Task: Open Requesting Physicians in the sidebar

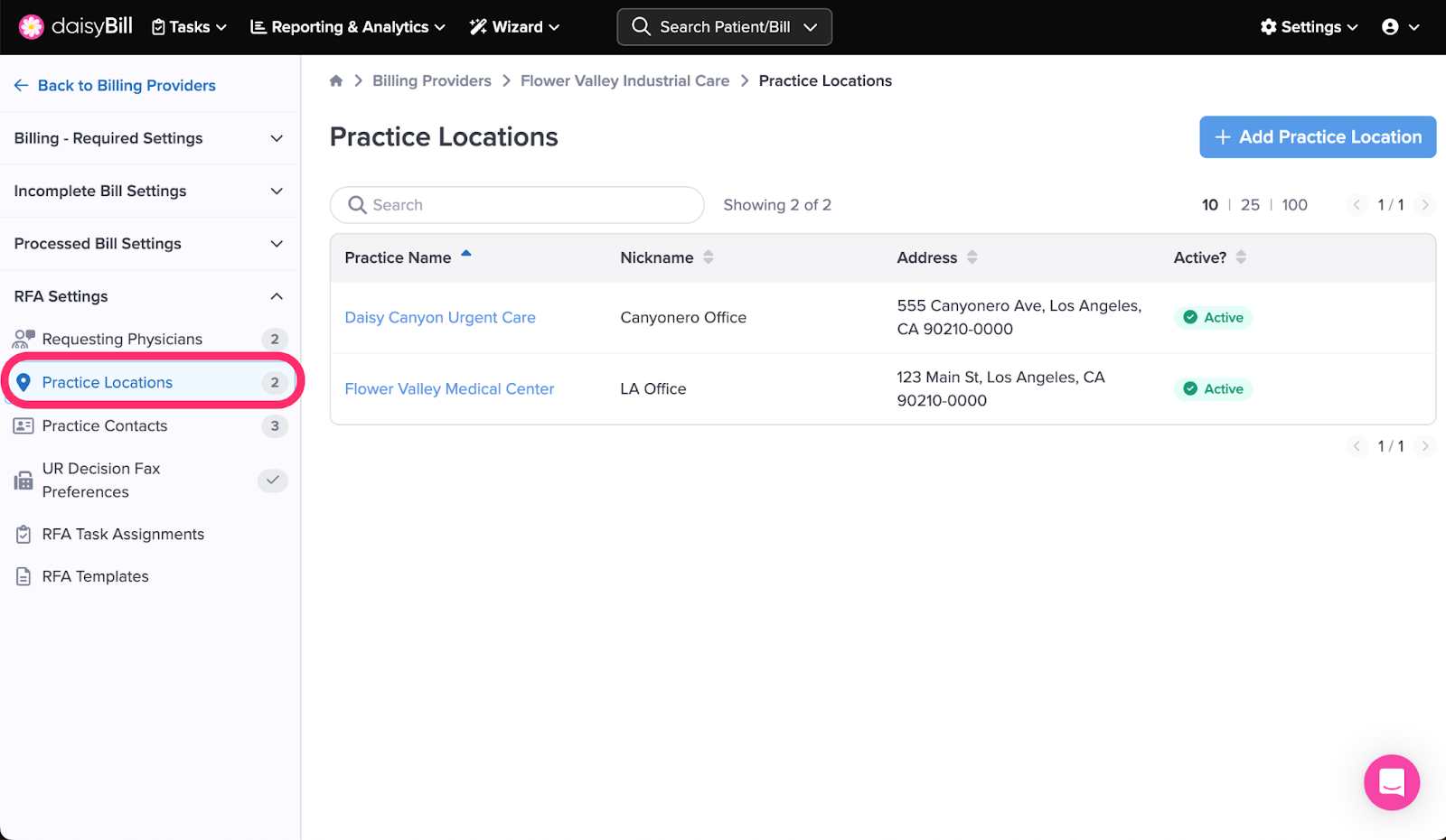Action: coord(150,339)
